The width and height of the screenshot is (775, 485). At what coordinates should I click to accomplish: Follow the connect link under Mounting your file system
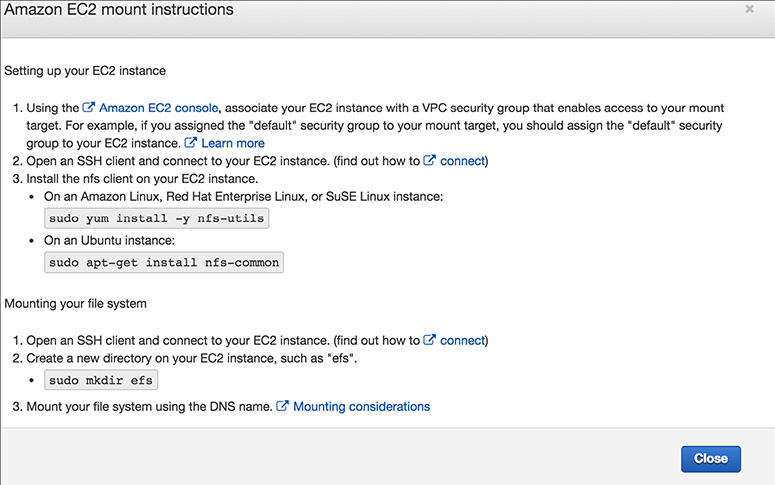pyautogui.click(x=461, y=340)
